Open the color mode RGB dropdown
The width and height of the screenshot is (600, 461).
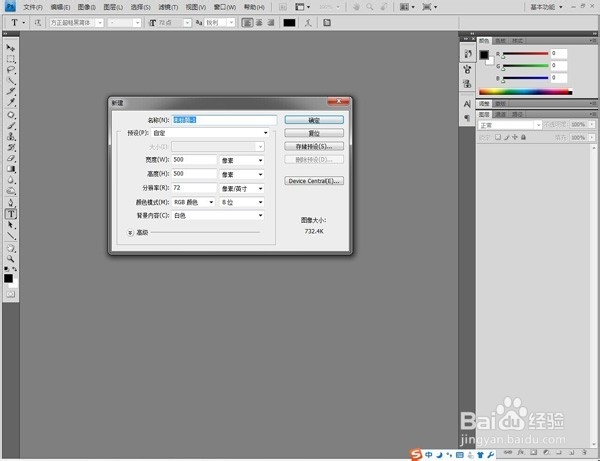click(194, 202)
